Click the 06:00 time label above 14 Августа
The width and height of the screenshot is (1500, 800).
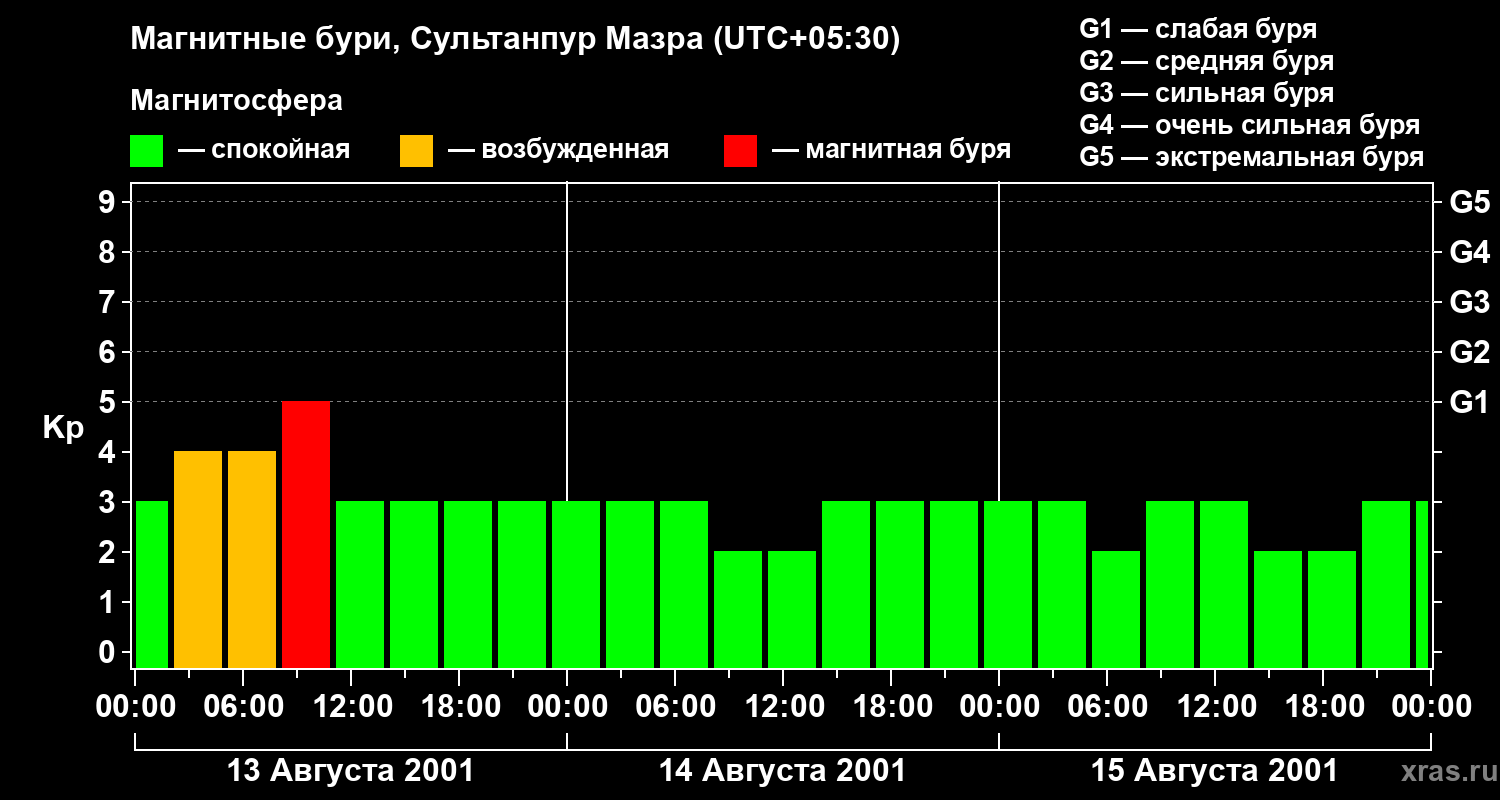tap(675, 707)
